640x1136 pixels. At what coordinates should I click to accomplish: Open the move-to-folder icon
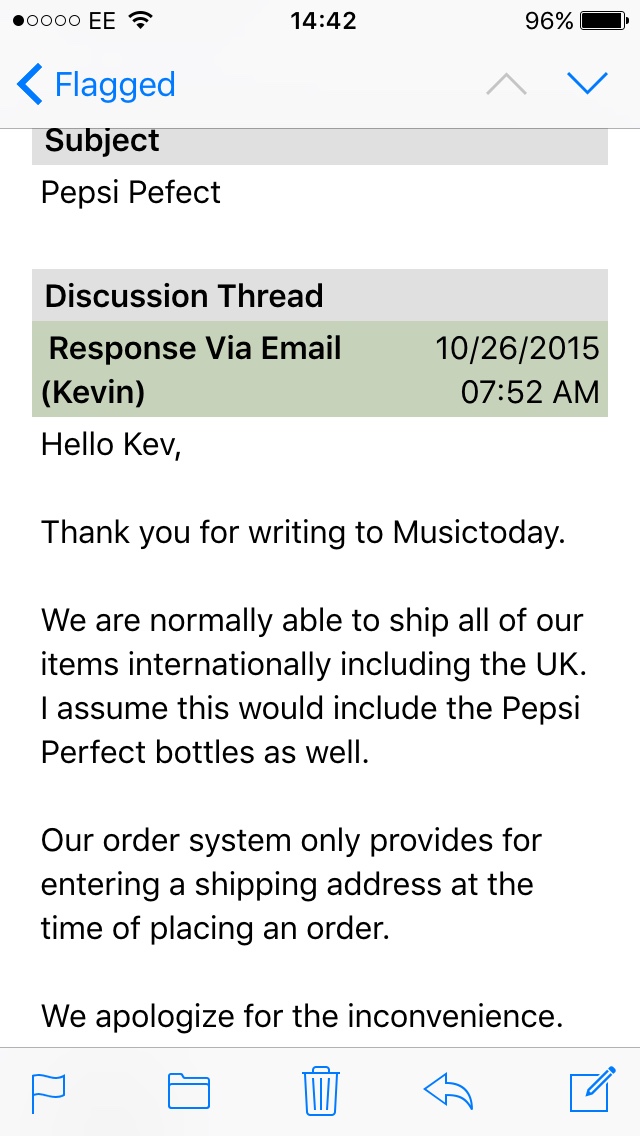(188, 1091)
